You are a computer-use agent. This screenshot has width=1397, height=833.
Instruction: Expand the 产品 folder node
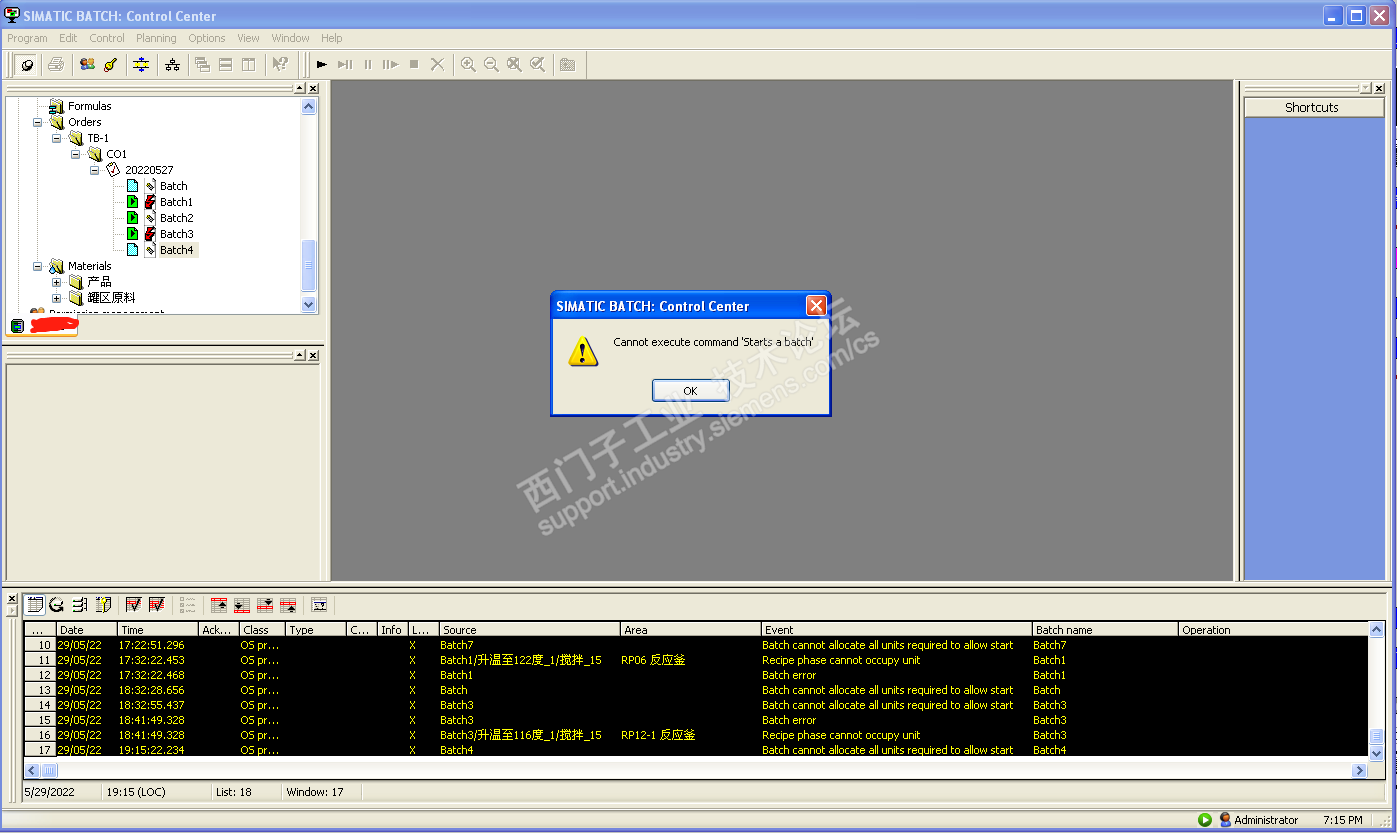point(57,282)
